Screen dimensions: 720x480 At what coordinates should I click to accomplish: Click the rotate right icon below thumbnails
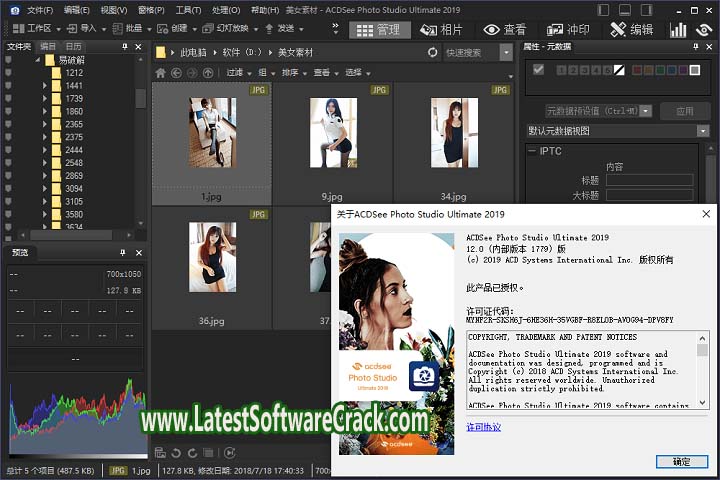192,453
